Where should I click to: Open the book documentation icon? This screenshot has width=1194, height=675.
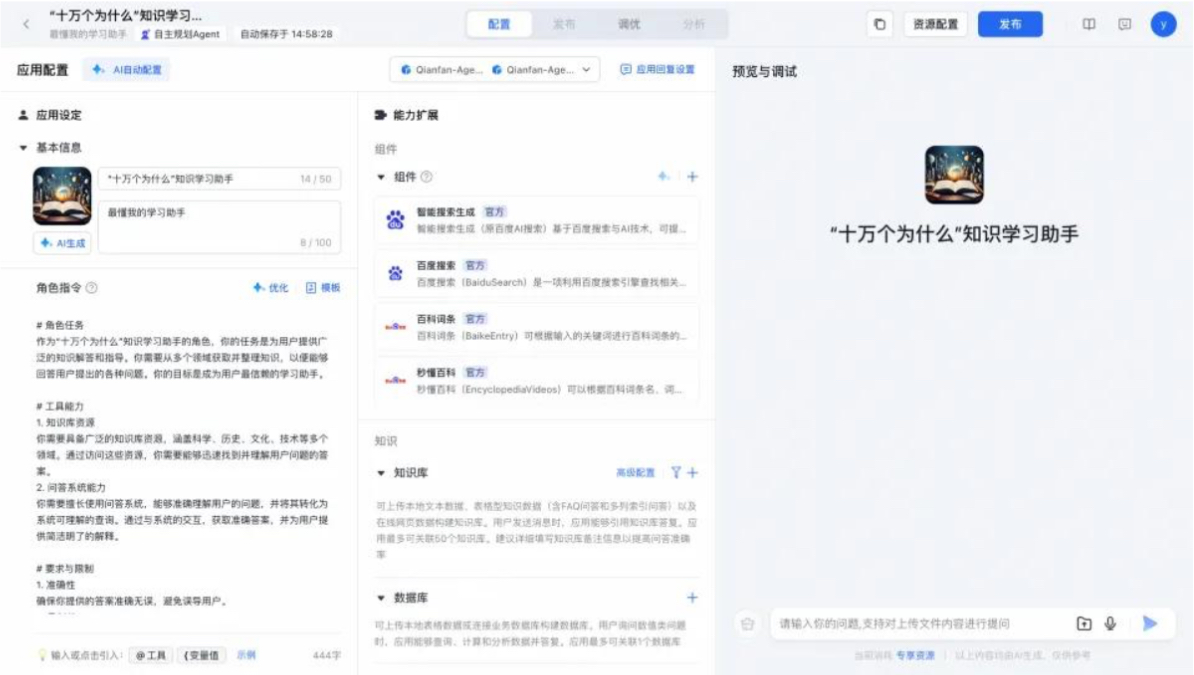pos(1089,24)
